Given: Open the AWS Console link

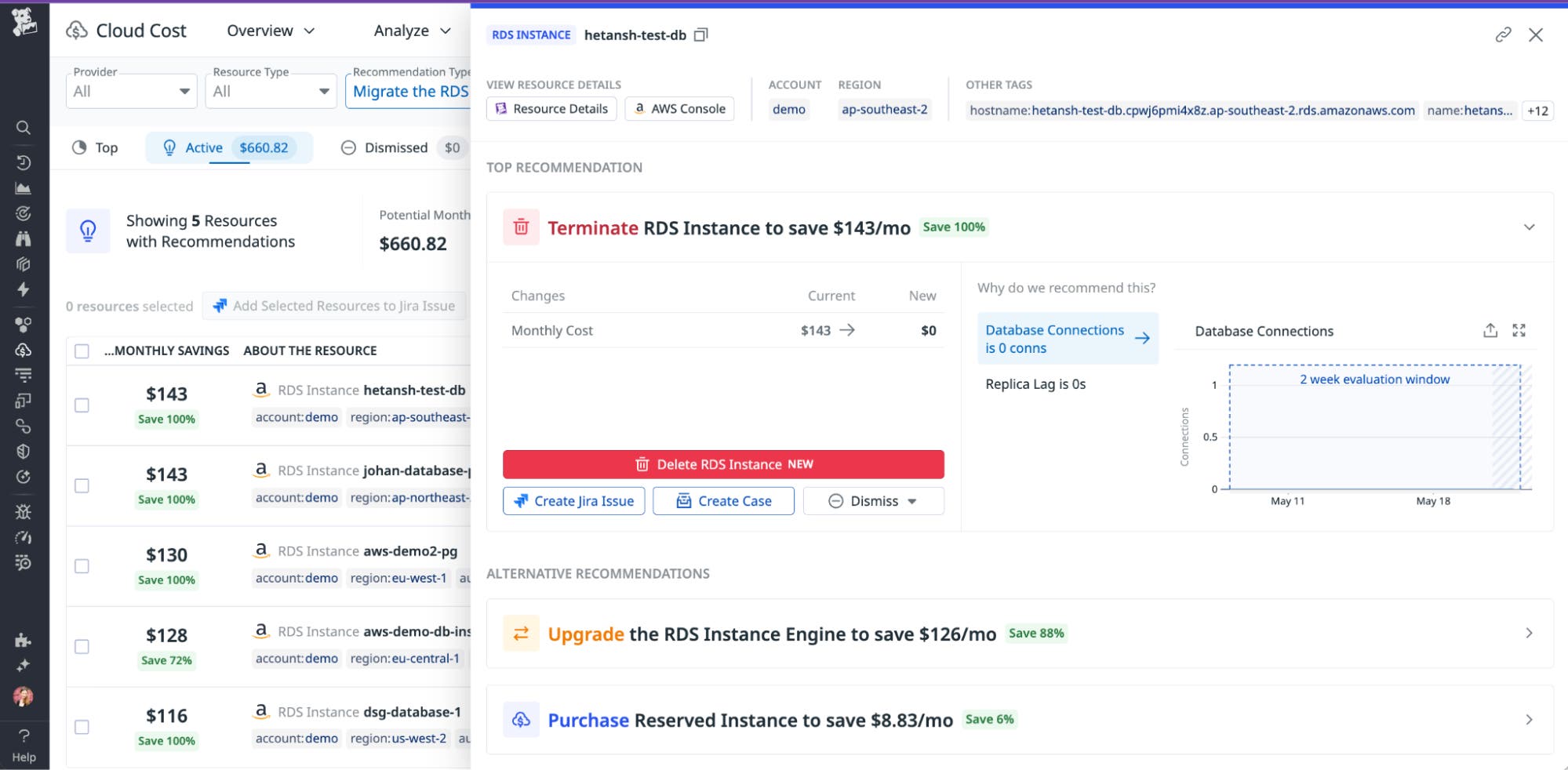Looking at the screenshot, I should [679, 109].
